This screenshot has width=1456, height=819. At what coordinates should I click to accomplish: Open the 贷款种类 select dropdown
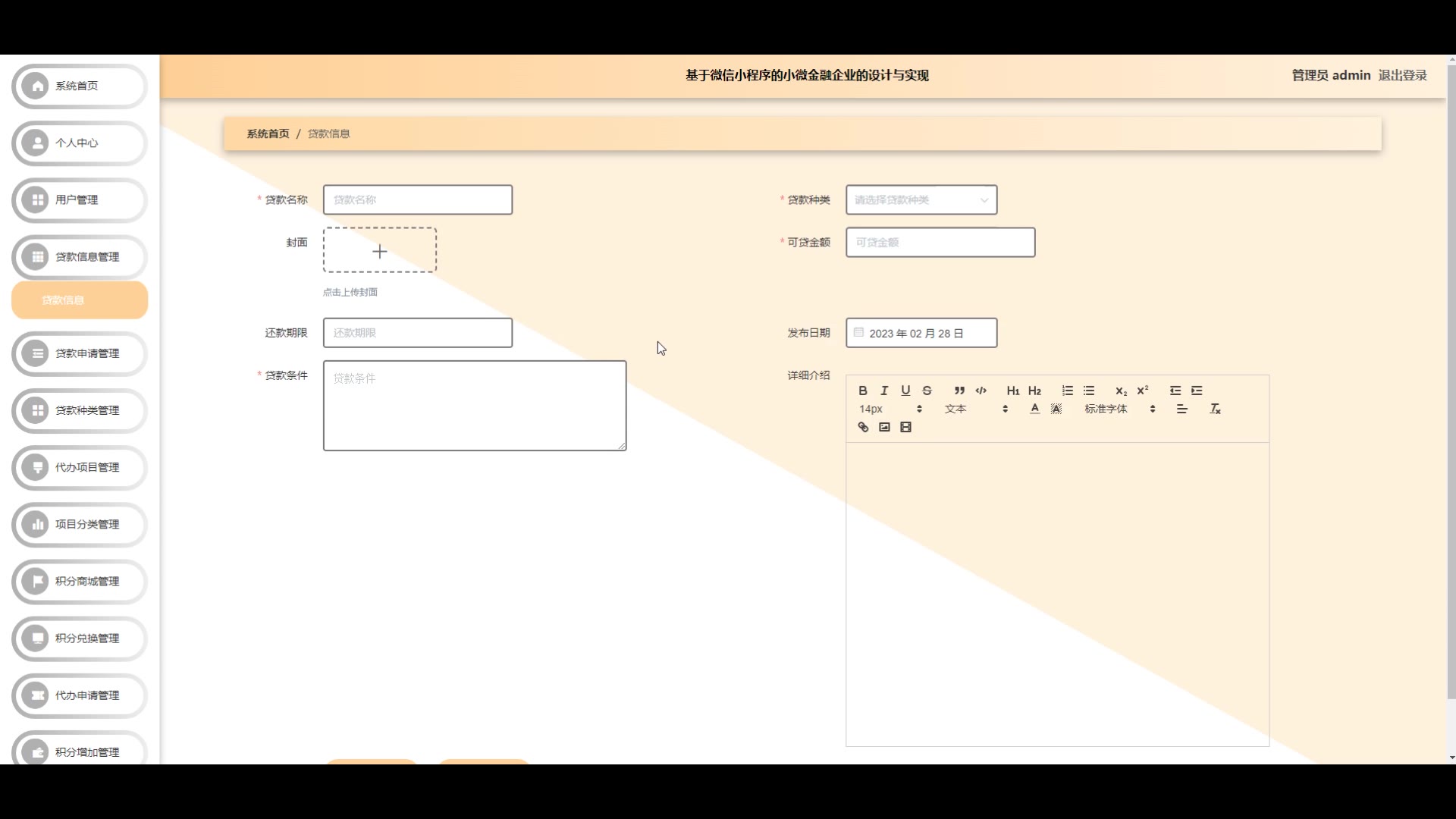(921, 200)
